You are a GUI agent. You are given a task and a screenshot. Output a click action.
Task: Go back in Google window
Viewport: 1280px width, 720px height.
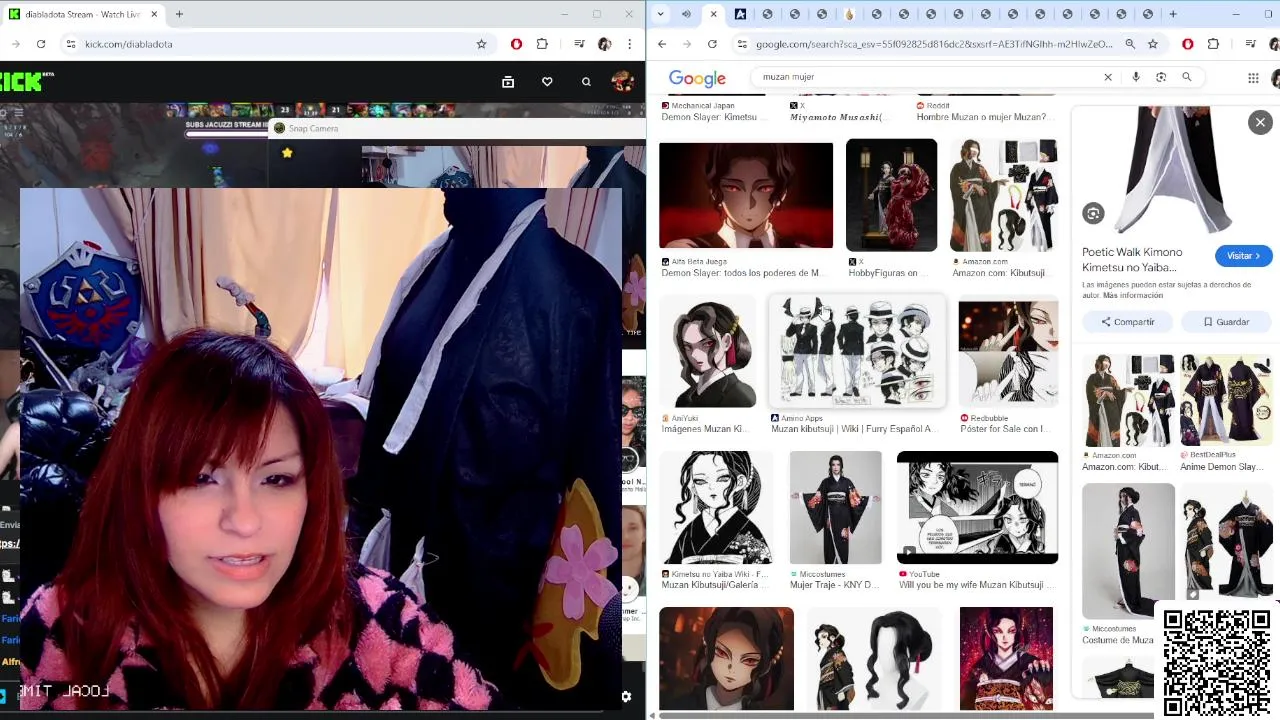[662, 44]
